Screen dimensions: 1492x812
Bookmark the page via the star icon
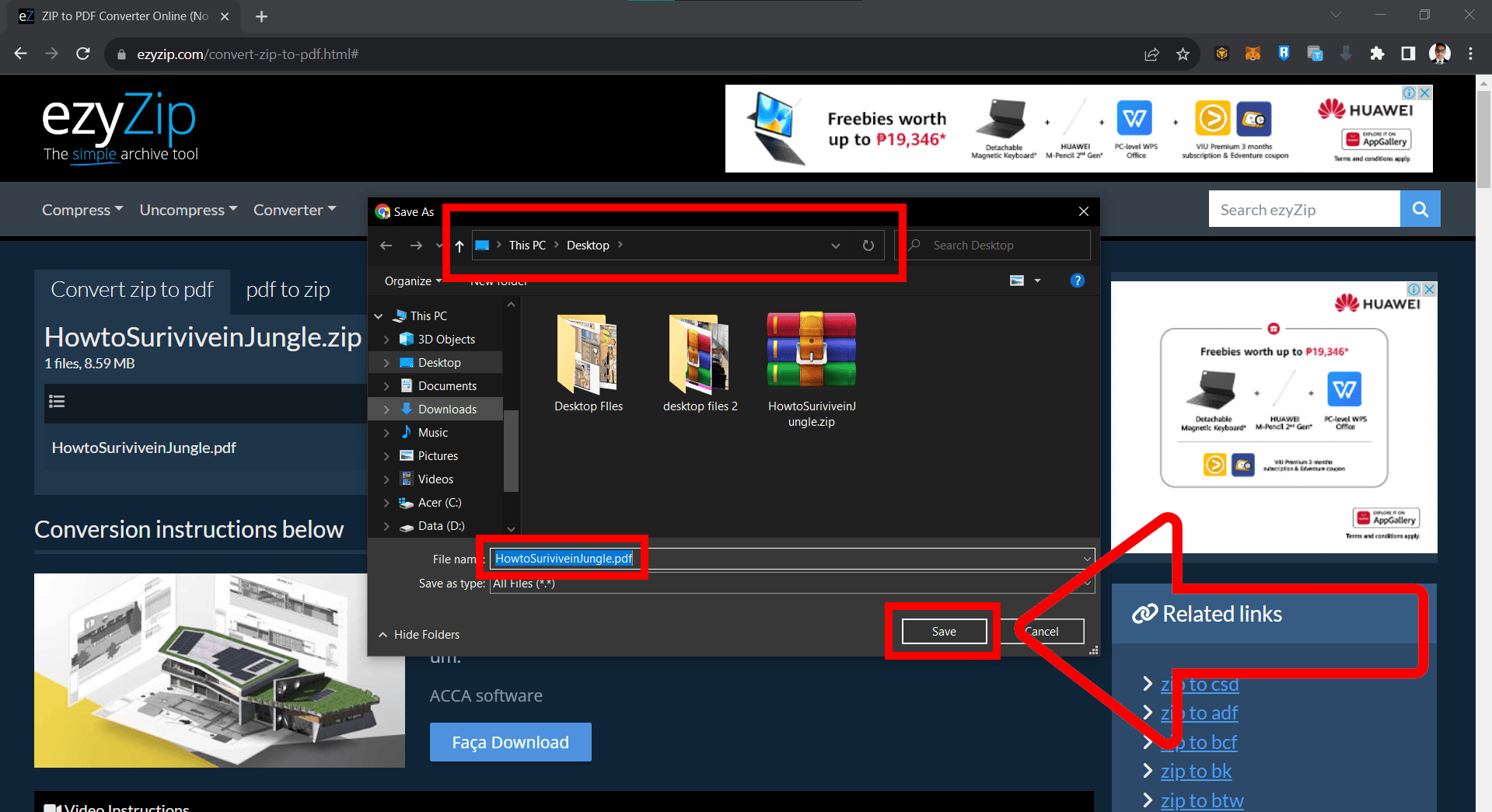point(1183,54)
